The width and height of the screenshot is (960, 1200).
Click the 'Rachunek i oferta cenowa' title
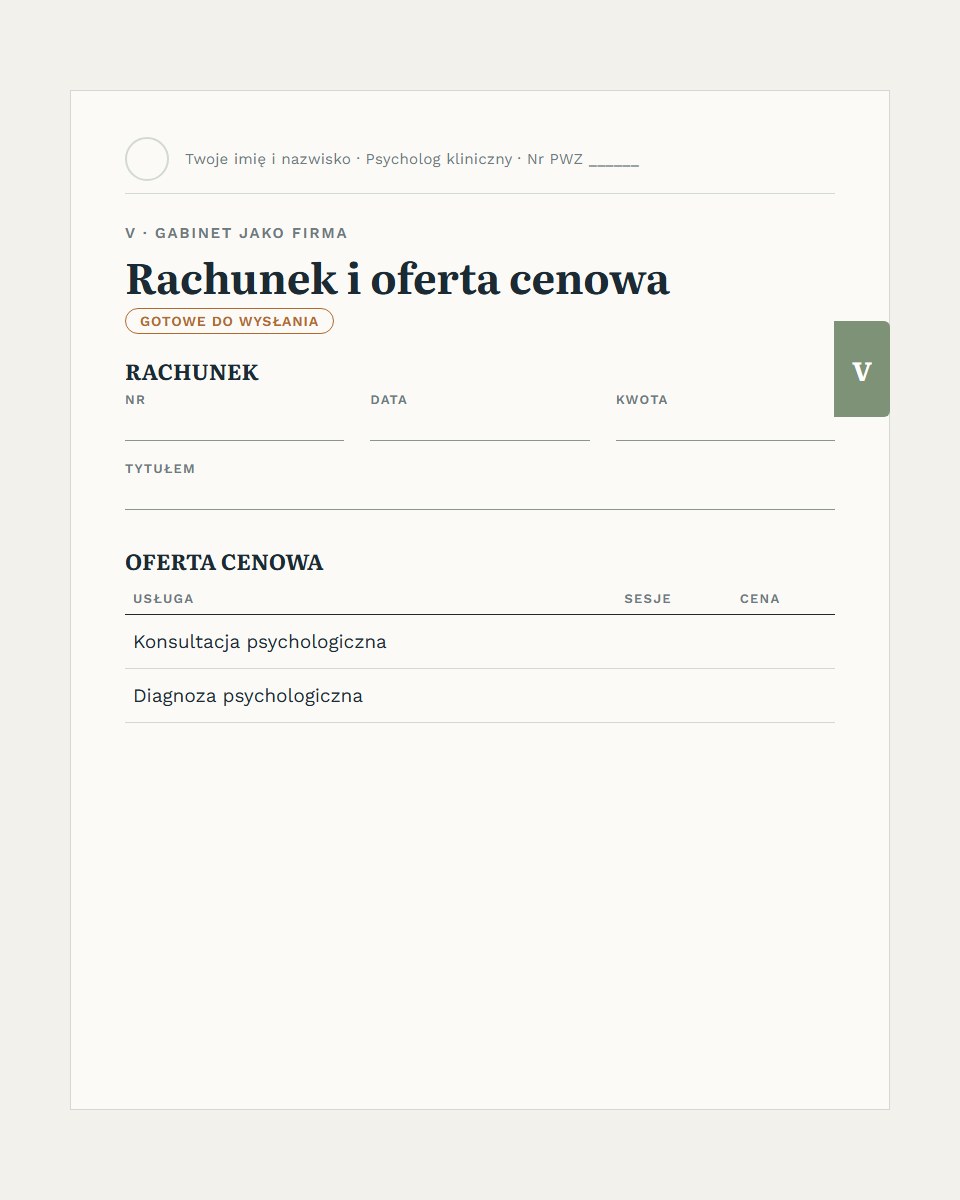click(397, 279)
